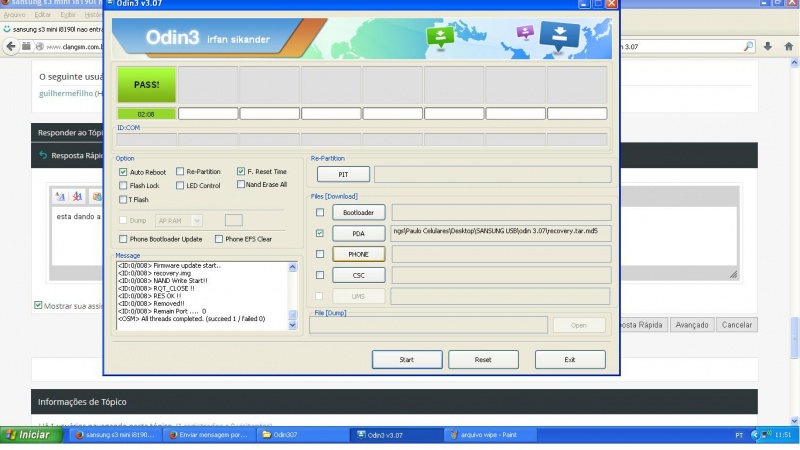
Task: Switch to sansung s3 mini taskbar item
Action: (115, 435)
